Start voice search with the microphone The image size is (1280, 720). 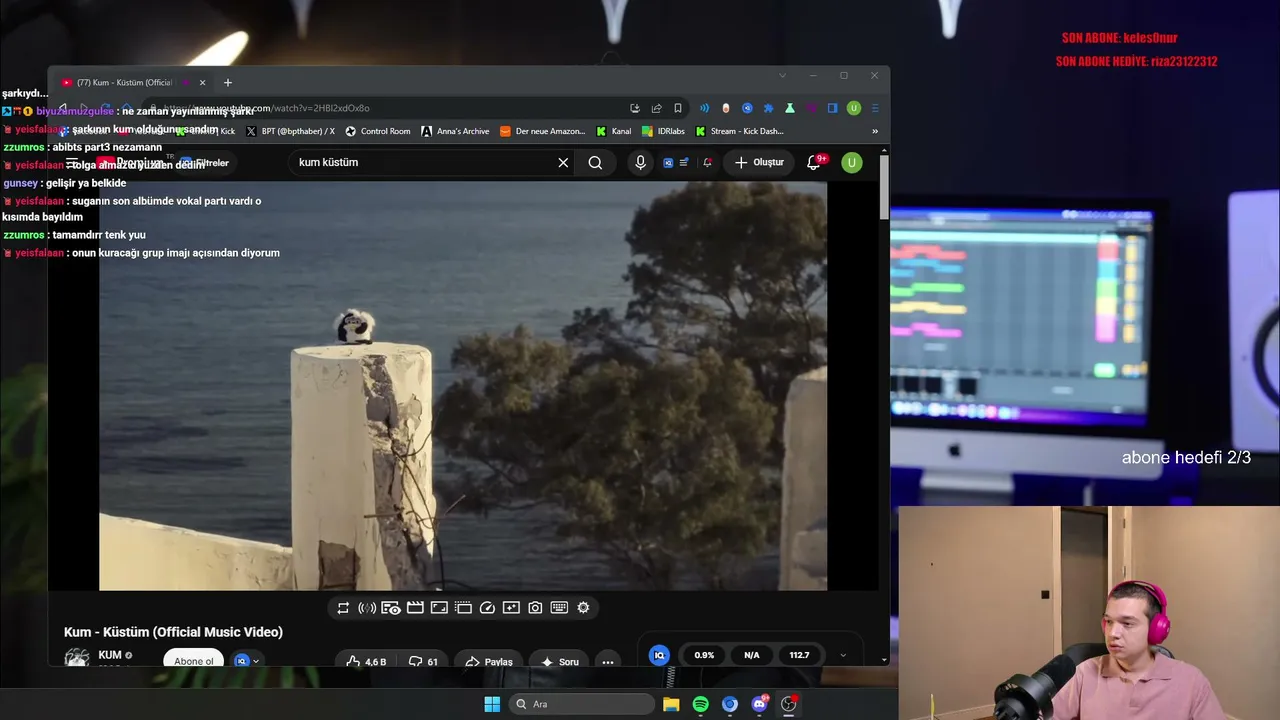tap(641, 163)
